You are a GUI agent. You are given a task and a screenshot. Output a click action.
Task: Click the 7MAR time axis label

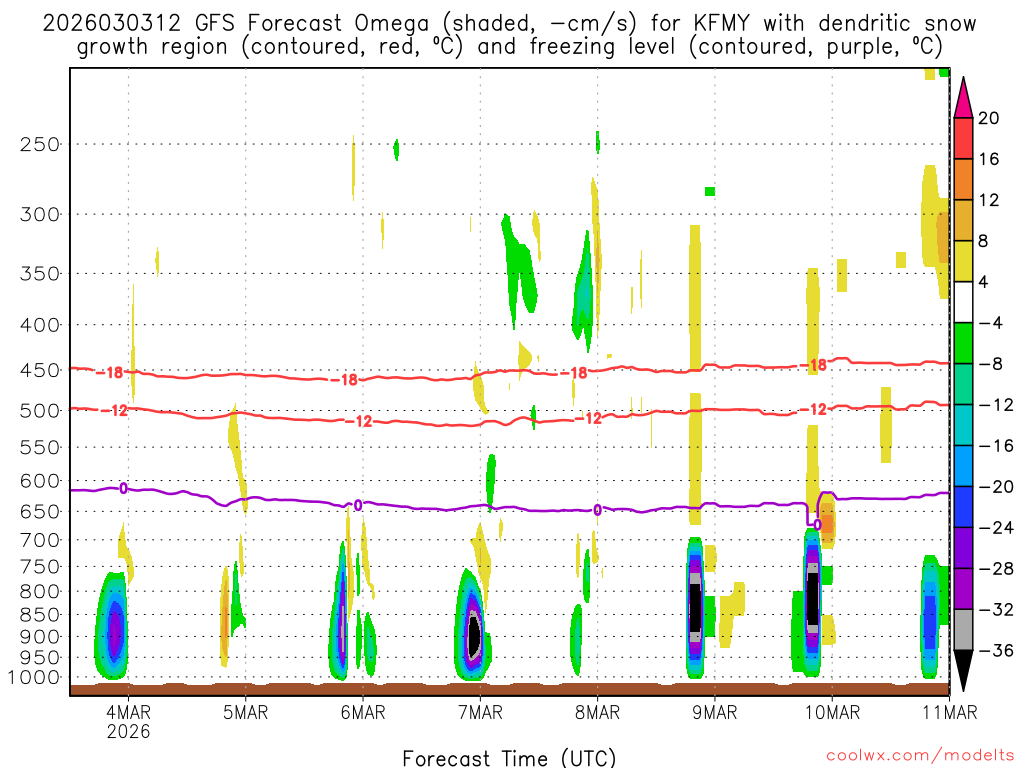[480, 712]
